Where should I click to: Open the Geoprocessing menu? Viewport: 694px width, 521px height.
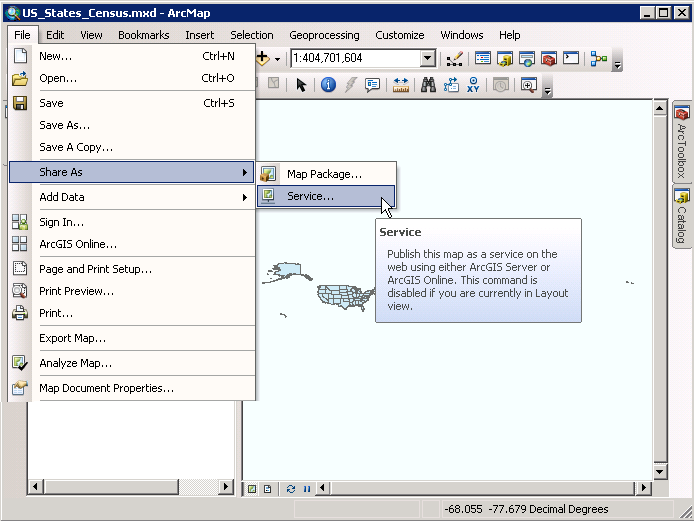point(324,35)
